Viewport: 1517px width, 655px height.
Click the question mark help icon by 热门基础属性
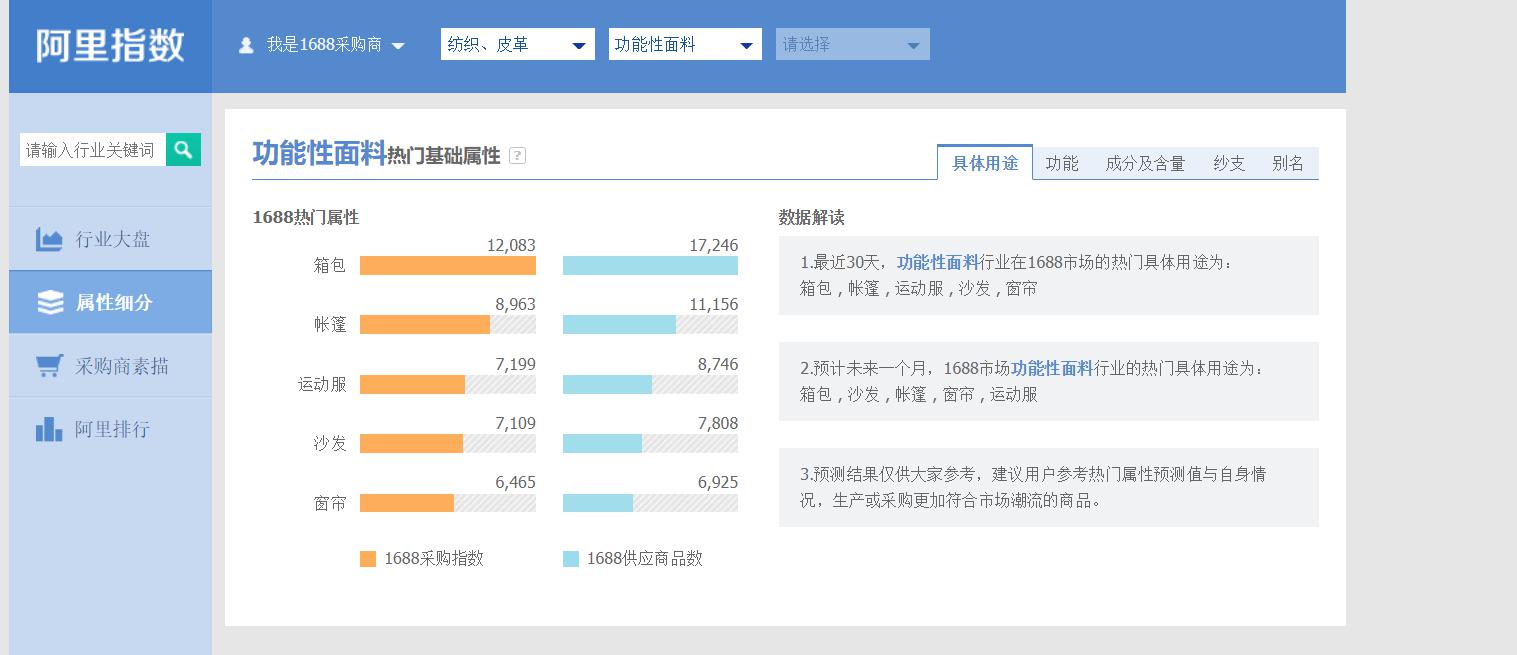coord(517,155)
